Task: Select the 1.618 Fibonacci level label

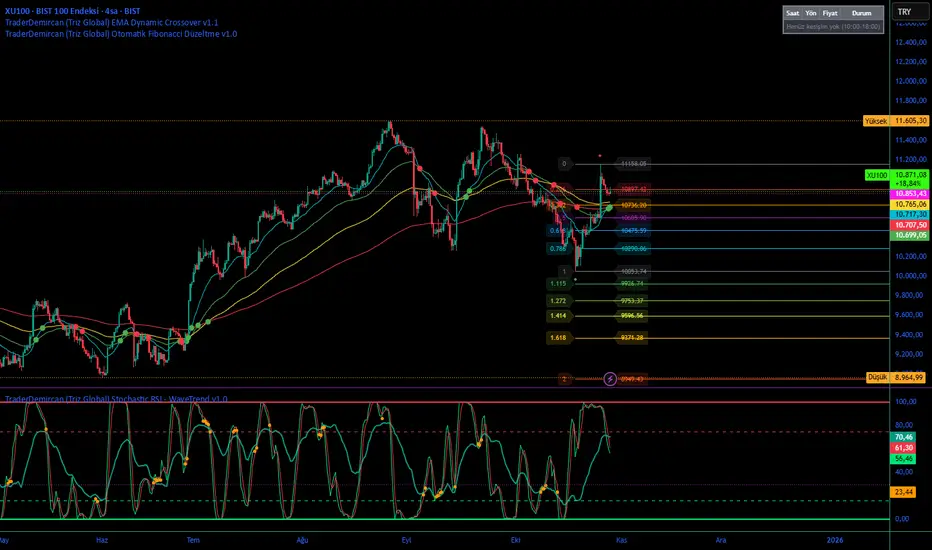Action: click(x=558, y=338)
